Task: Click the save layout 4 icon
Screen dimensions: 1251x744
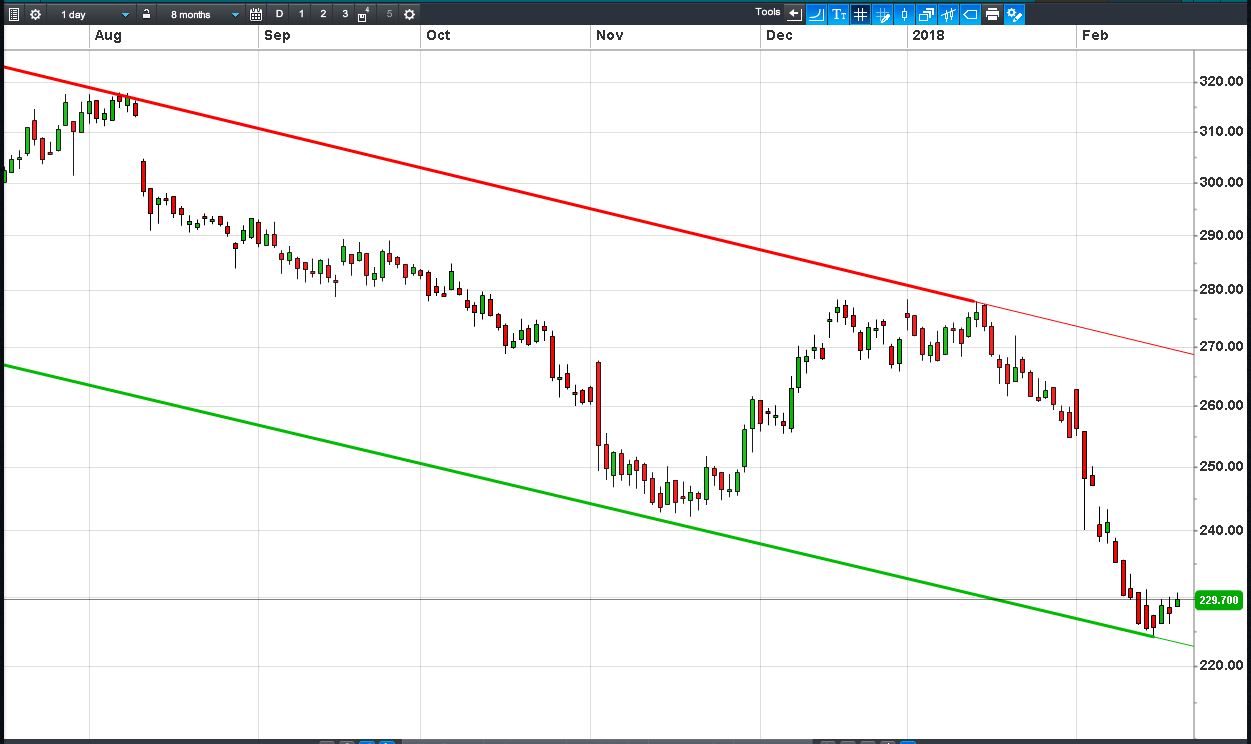Action: point(364,14)
